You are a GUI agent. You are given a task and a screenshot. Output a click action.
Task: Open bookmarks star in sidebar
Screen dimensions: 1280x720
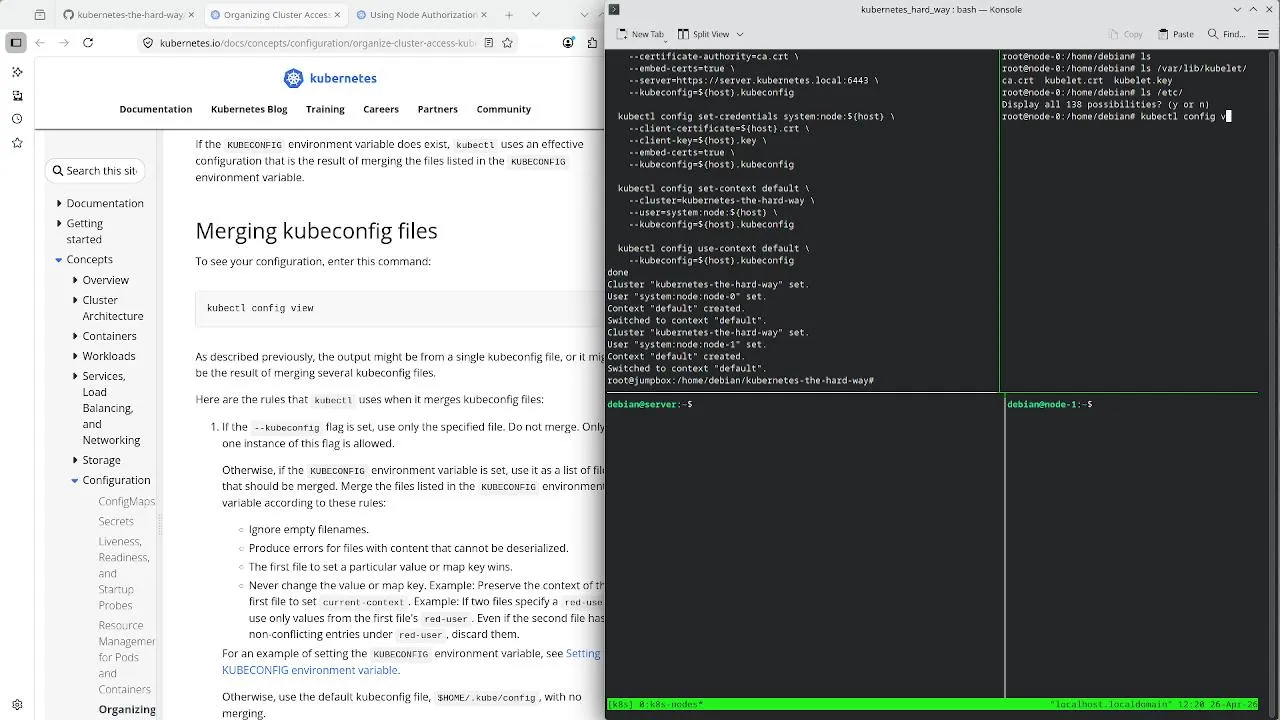pyautogui.click(x=17, y=143)
